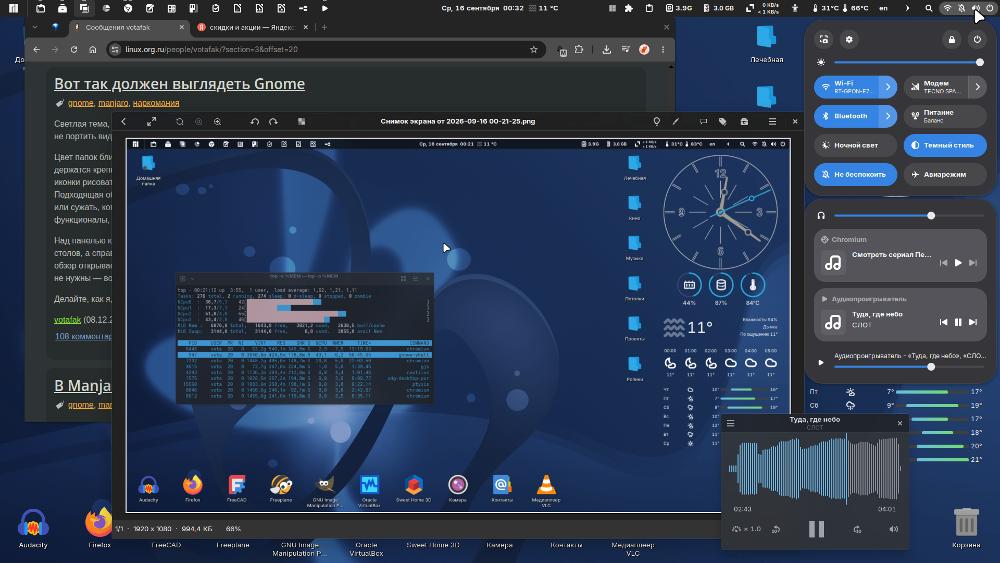This screenshot has width=1000, height=563.
Task: Toggle Темный стиль dark style
Action: [x=945, y=145]
